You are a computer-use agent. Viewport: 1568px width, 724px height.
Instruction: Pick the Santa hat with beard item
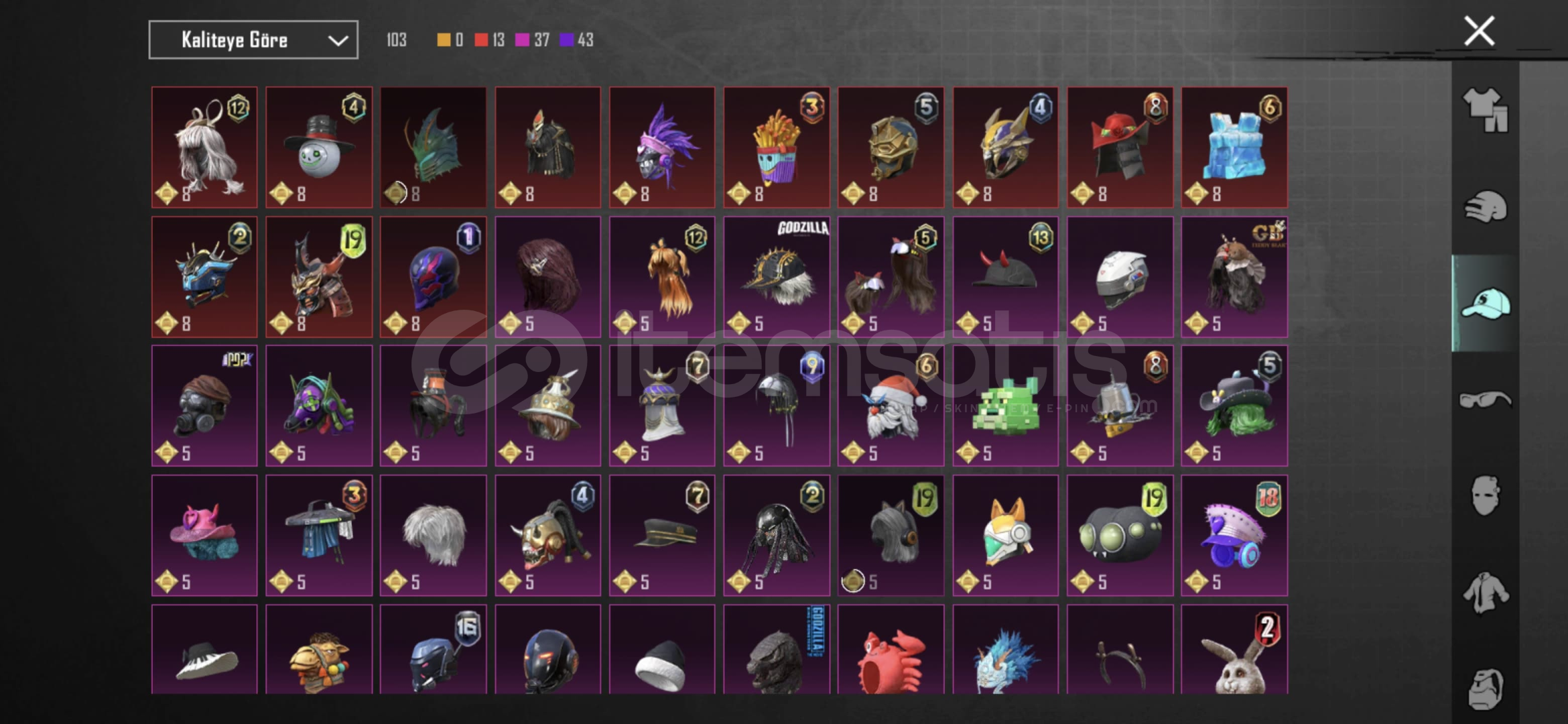[x=891, y=406]
